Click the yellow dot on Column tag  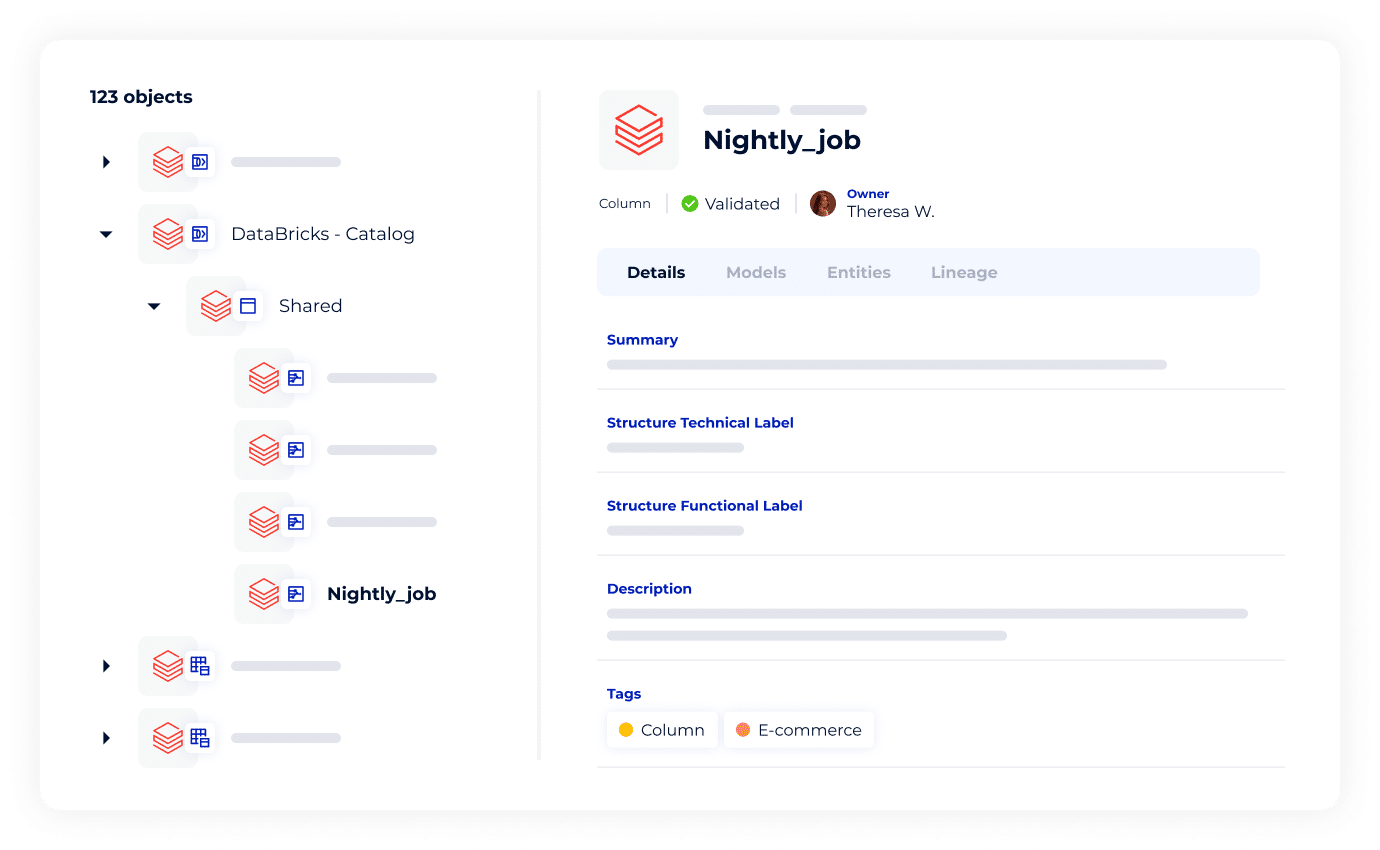click(626, 730)
